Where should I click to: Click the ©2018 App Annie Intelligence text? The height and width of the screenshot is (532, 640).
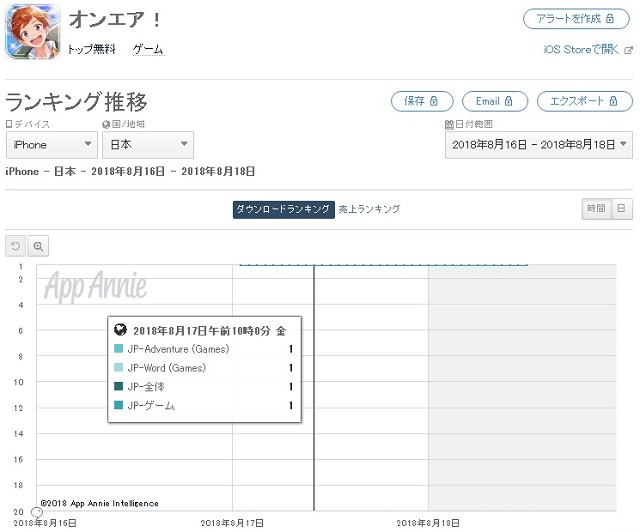[100, 503]
